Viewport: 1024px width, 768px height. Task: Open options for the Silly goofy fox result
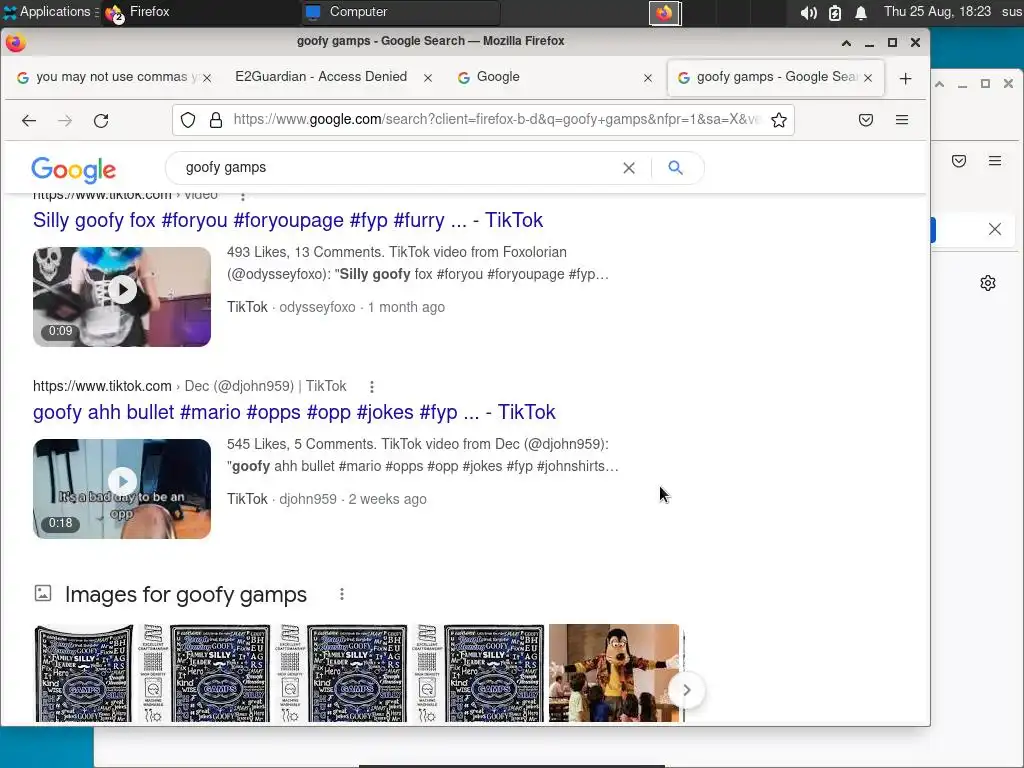243,195
